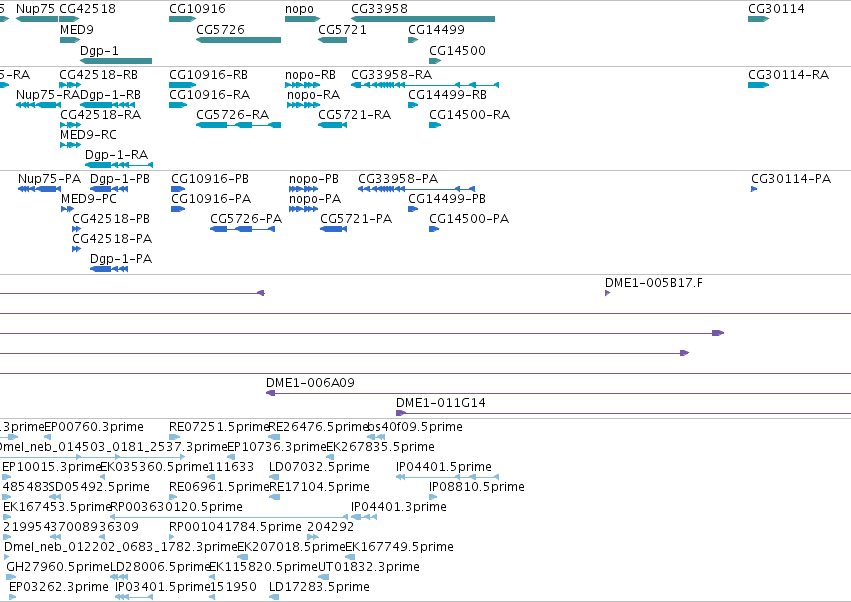The image size is (851, 602).
Task: Click EST RP001041784.5prime
Action: click(x=235, y=527)
